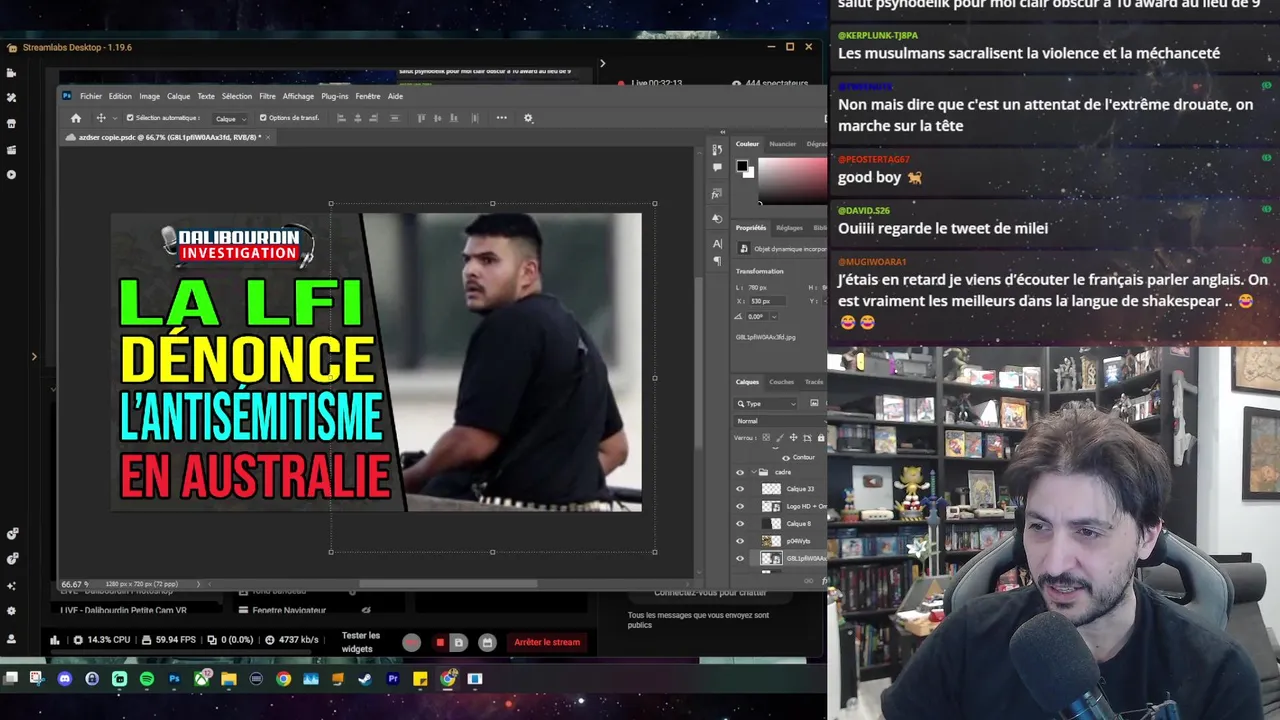Open Streamlabs performance stats bar-chart icon
Image resolution: width=1280 pixels, height=720 pixels.
pyautogui.click(x=54, y=640)
